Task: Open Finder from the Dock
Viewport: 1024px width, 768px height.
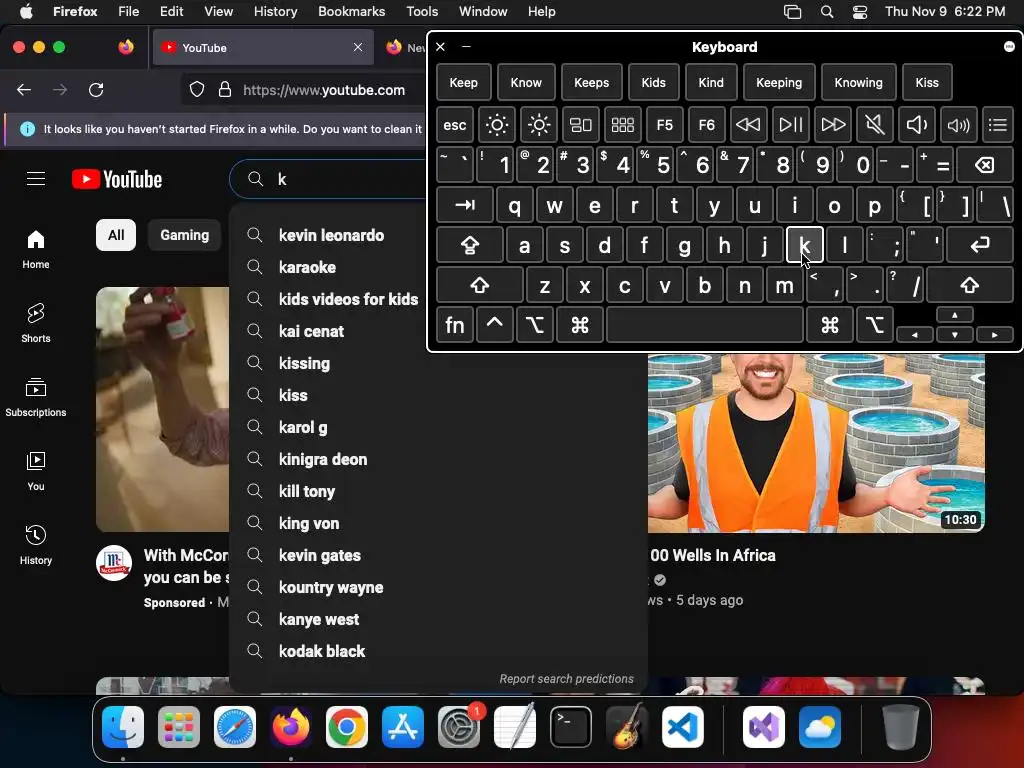Action: (x=123, y=727)
